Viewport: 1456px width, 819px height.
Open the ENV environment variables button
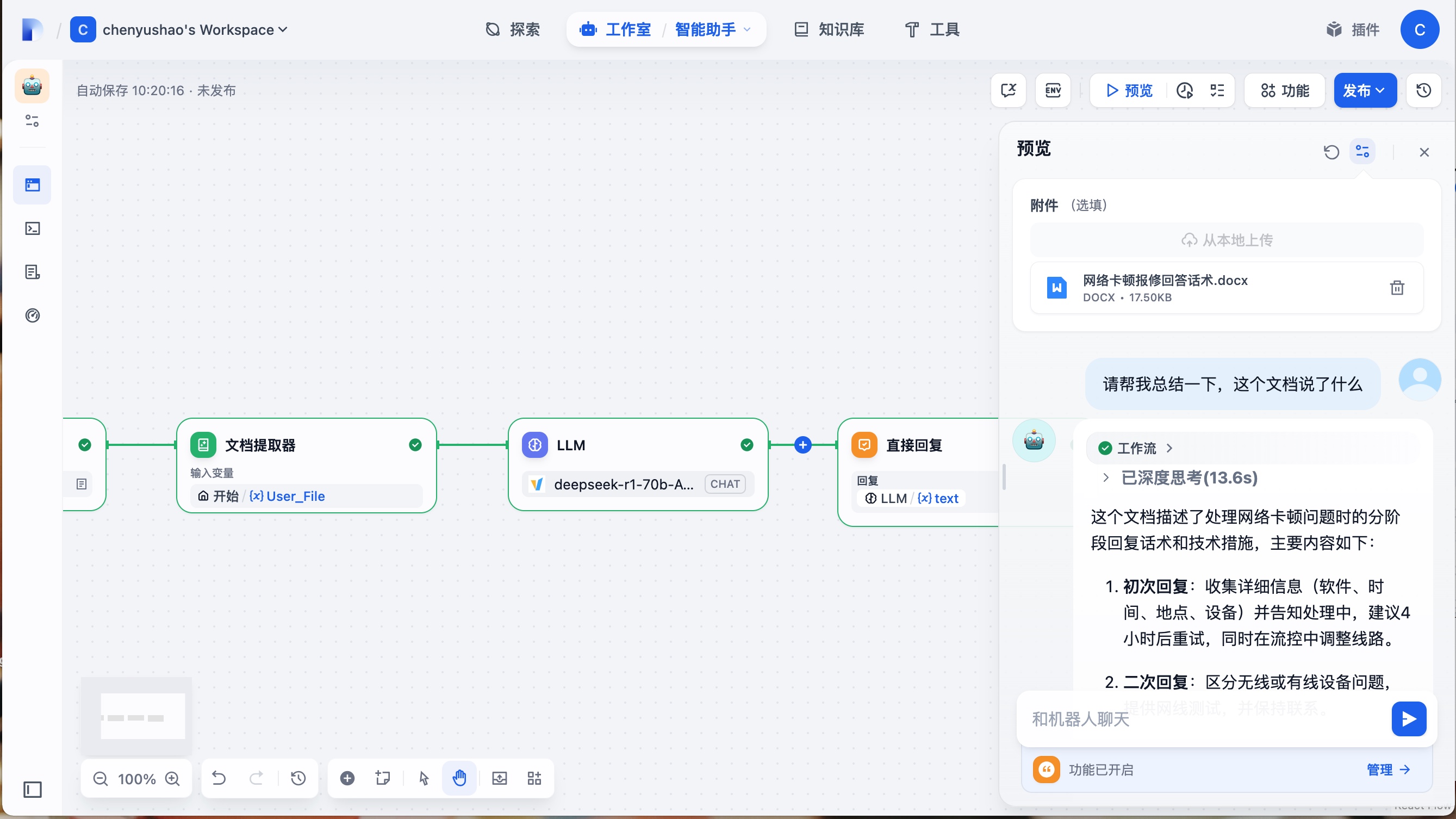[1053, 90]
